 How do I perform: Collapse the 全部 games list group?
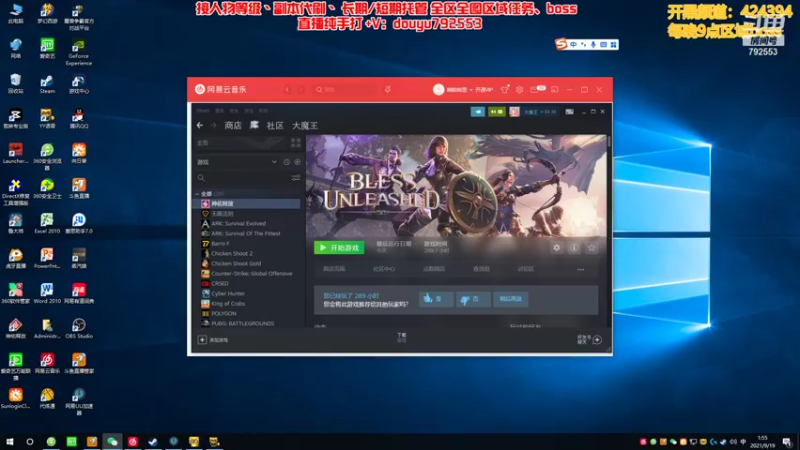coord(197,194)
